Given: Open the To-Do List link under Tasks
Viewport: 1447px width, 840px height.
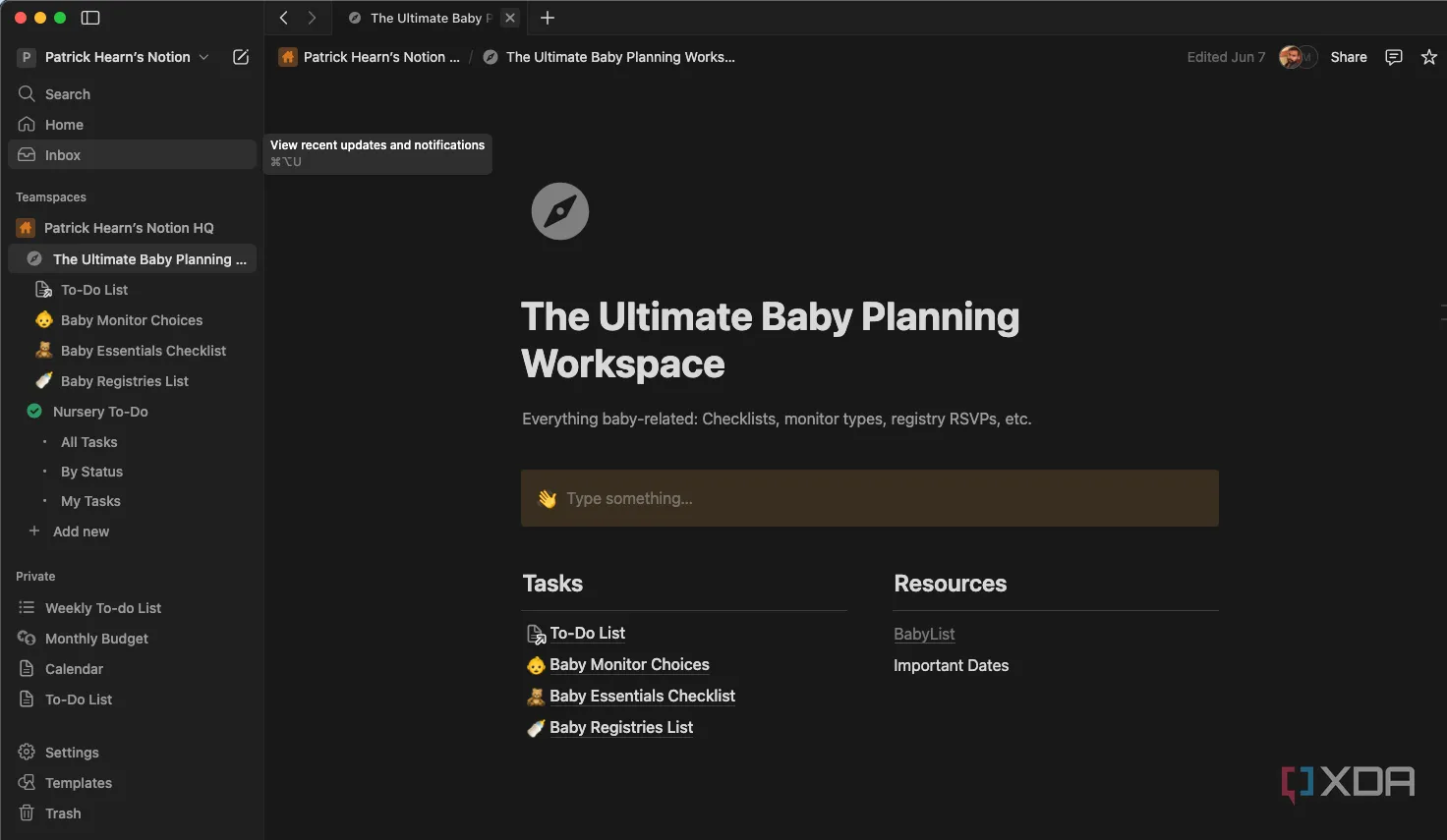Looking at the screenshot, I should (576, 634).
